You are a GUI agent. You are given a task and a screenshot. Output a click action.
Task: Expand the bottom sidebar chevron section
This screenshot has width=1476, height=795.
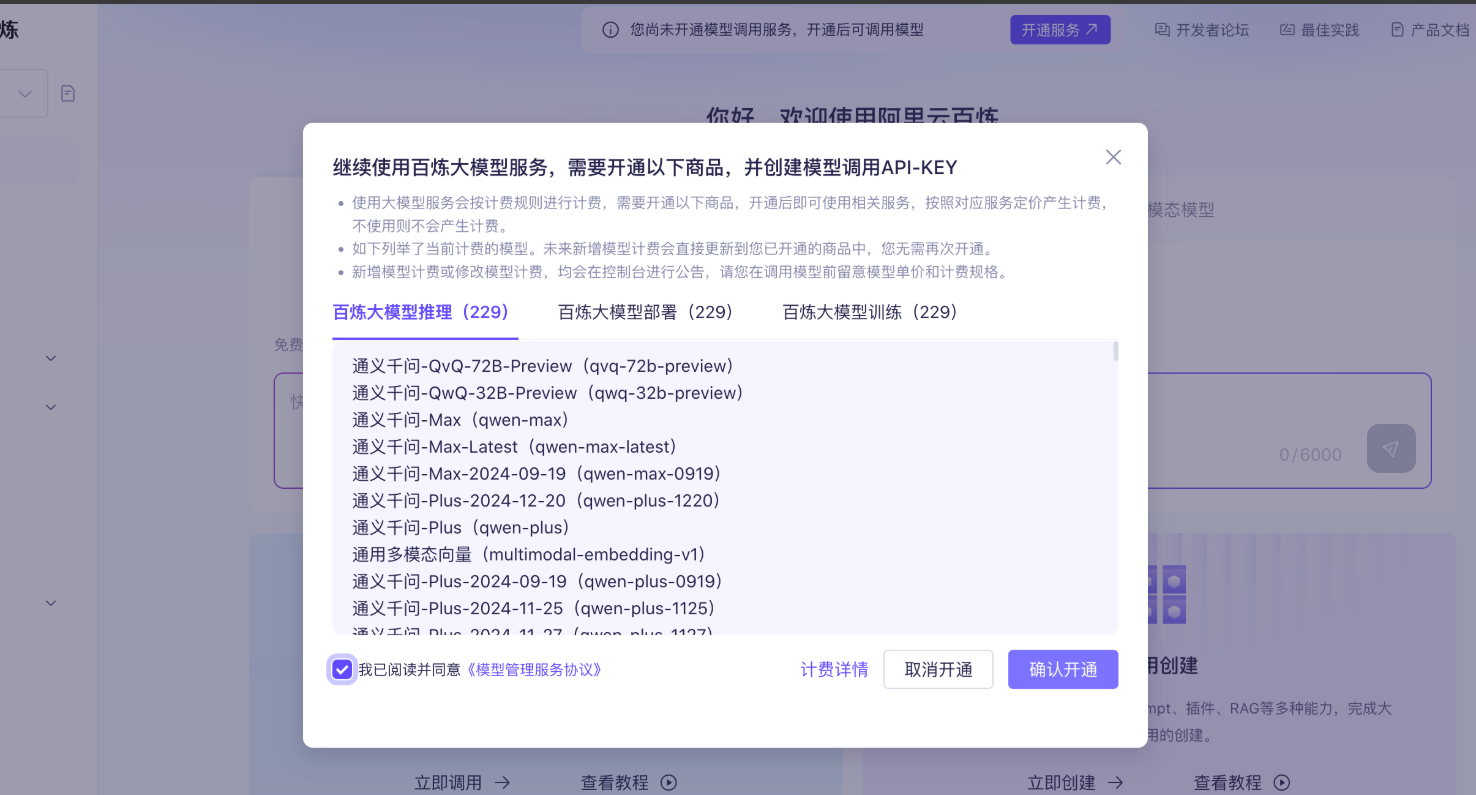51,603
